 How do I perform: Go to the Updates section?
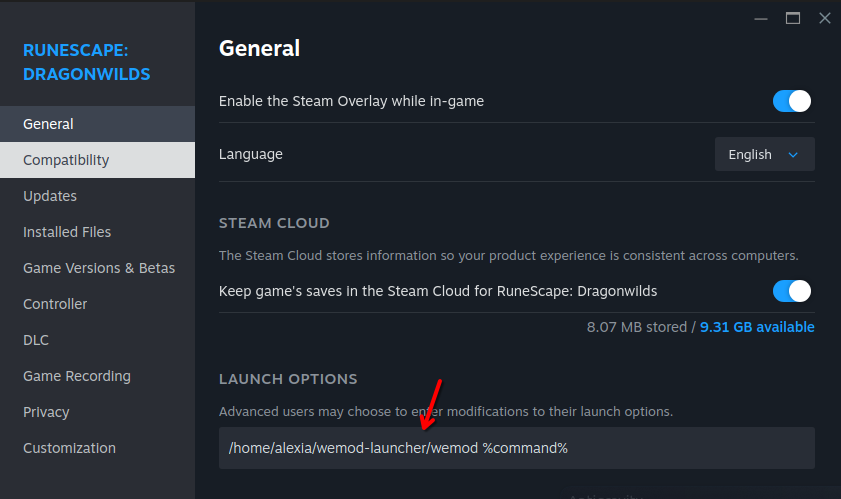(x=50, y=196)
